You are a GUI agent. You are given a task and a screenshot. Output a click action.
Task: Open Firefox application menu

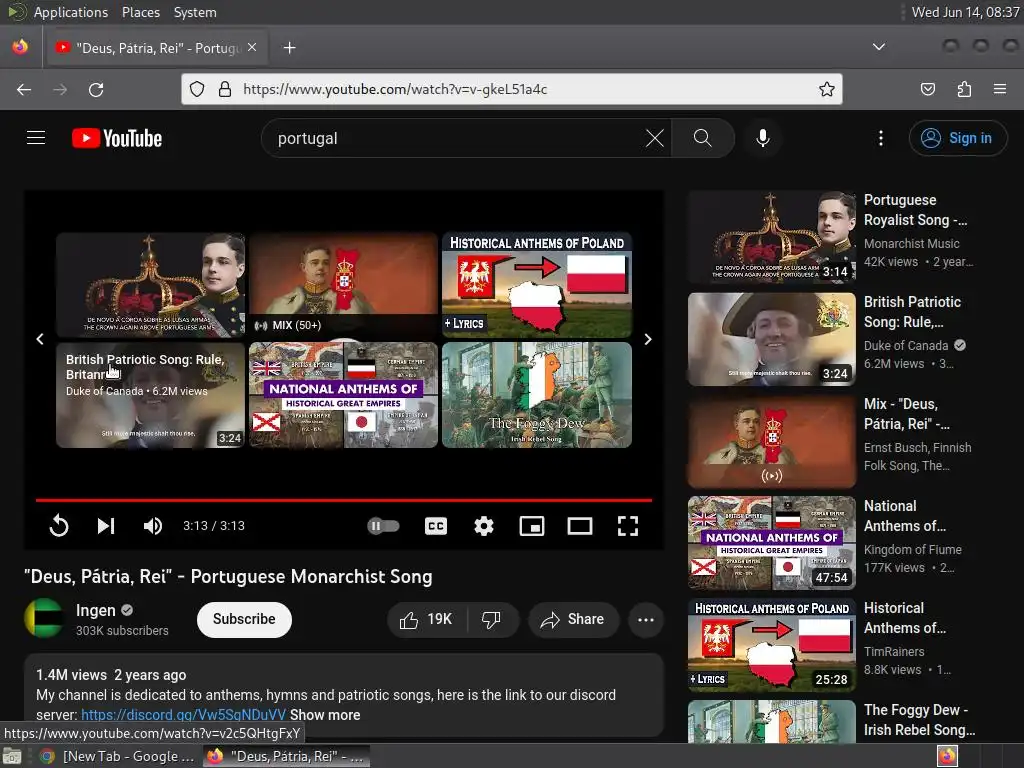(1000, 89)
